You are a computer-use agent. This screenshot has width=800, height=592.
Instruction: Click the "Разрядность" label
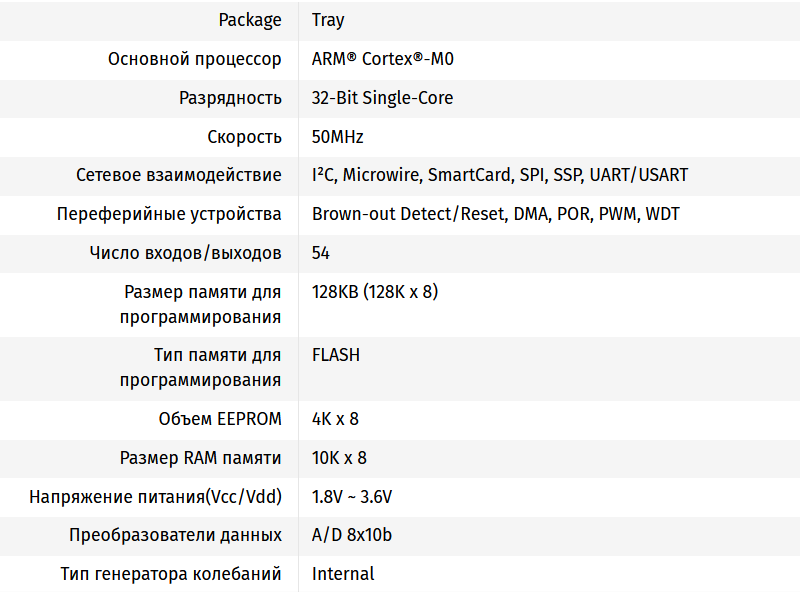click(230, 98)
